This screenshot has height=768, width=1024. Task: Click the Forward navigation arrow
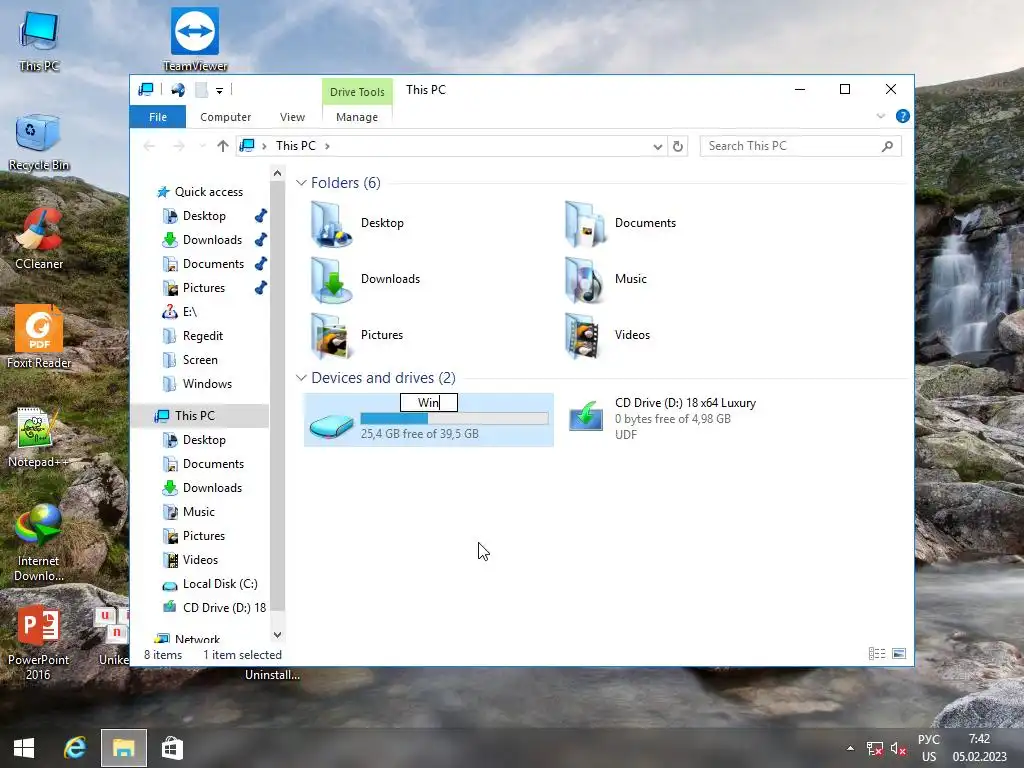pos(178,146)
